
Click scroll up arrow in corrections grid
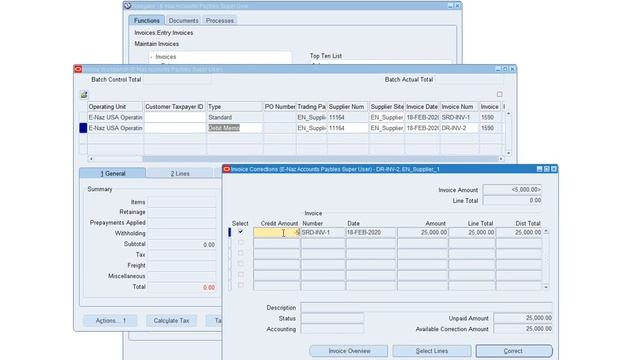point(546,231)
